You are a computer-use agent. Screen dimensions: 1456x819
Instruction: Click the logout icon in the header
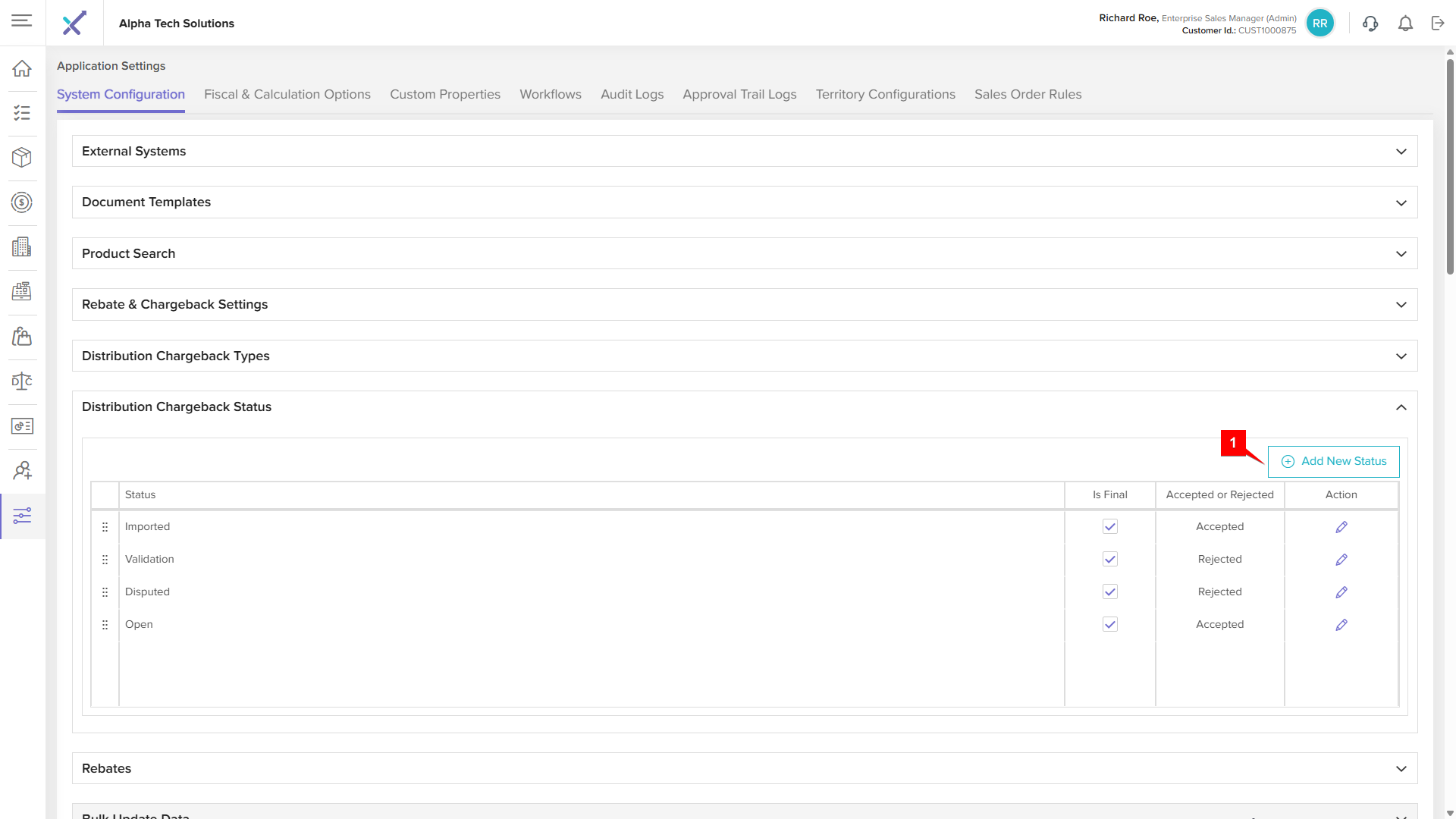(x=1438, y=24)
